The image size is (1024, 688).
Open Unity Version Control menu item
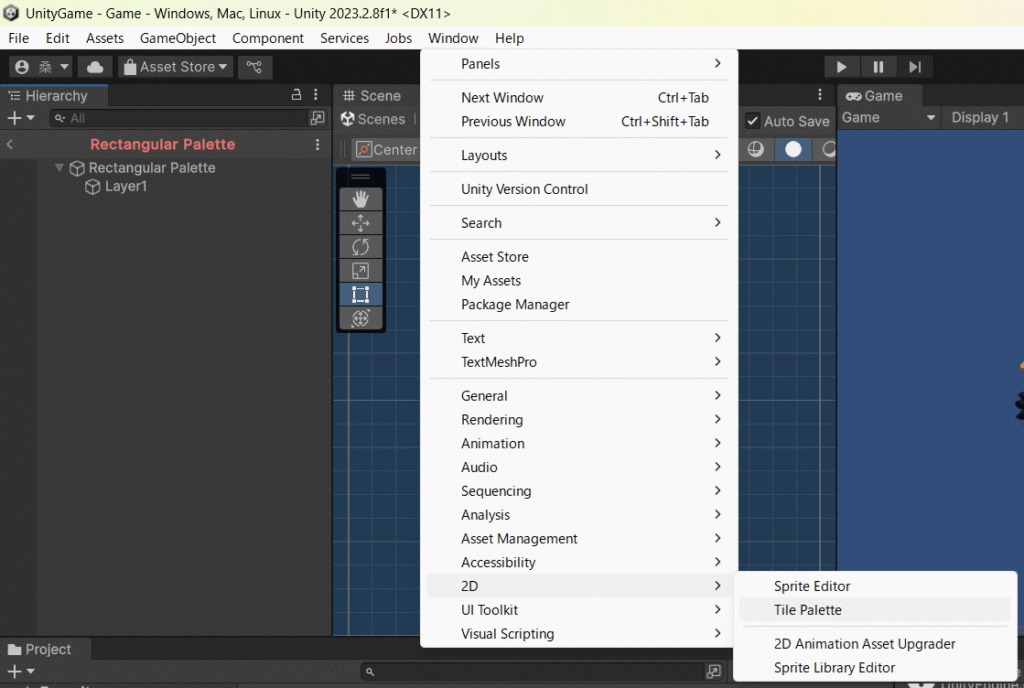(x=579, y=189)
